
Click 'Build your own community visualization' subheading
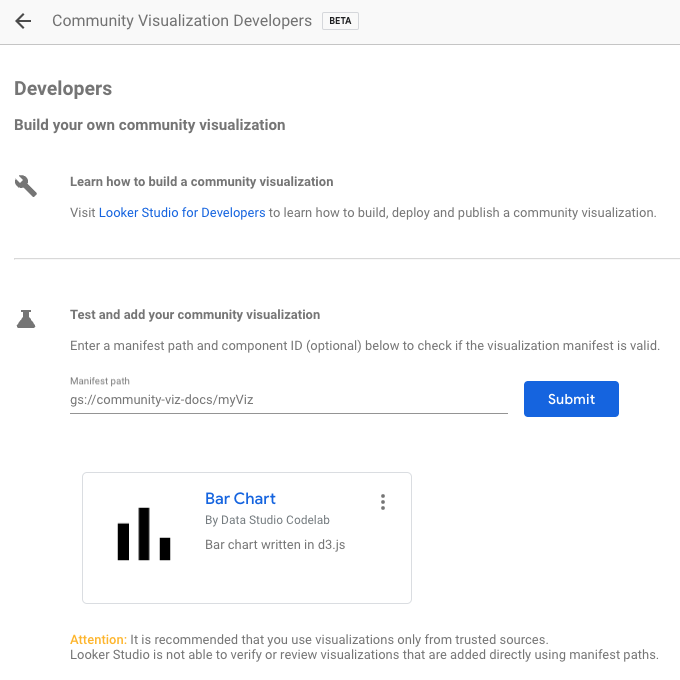pyautogui.click(x=150, y=125)
